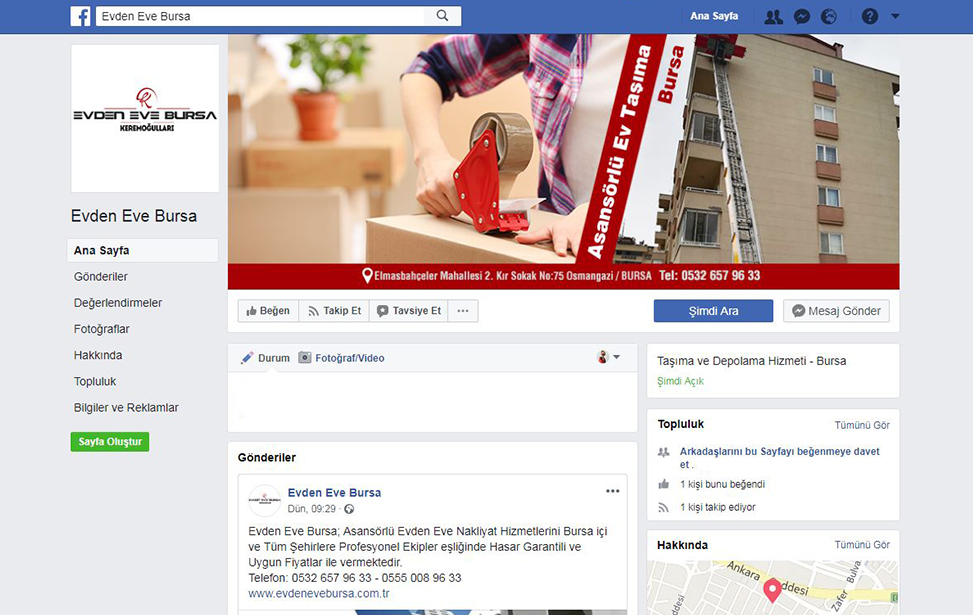
Task: Open friend requests icon in top bar
Action: pyautogui.click(x=773, y=16)
